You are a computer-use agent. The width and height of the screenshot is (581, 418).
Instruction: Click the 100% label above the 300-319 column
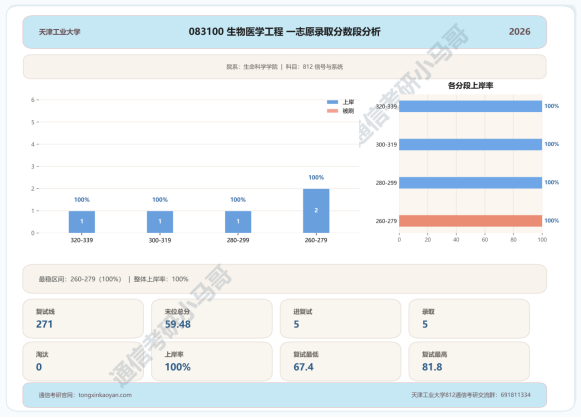pos(160,200)
